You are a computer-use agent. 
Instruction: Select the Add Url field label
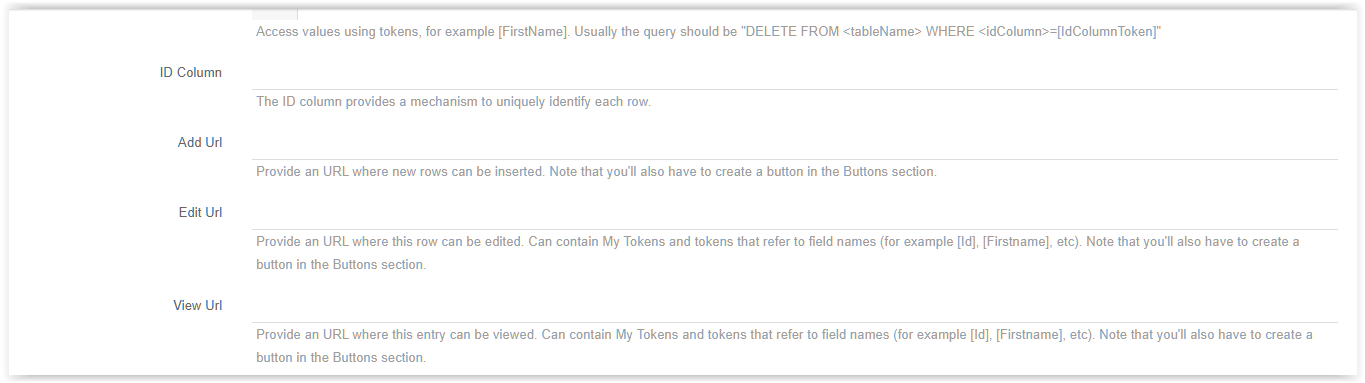200,143
